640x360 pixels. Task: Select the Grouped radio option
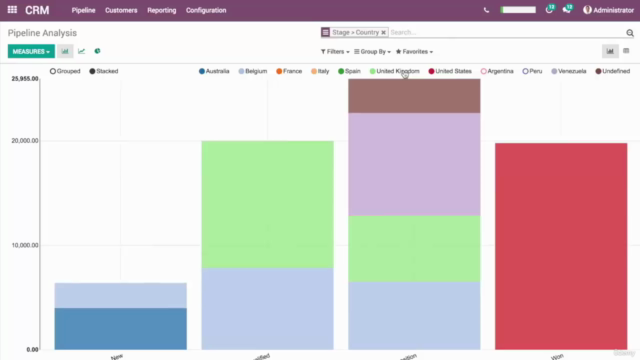(x=65, y=71)
